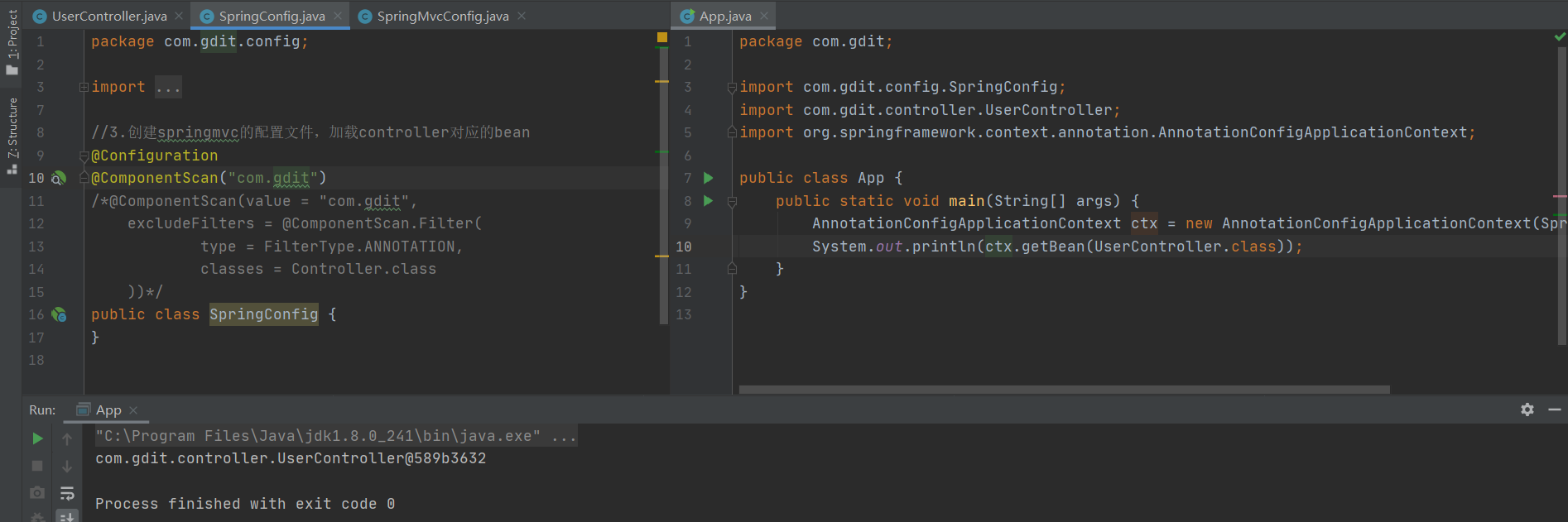1568x522 pixels.
Task: Click the runnable class icon on the App.java tab
Action: 687,16
